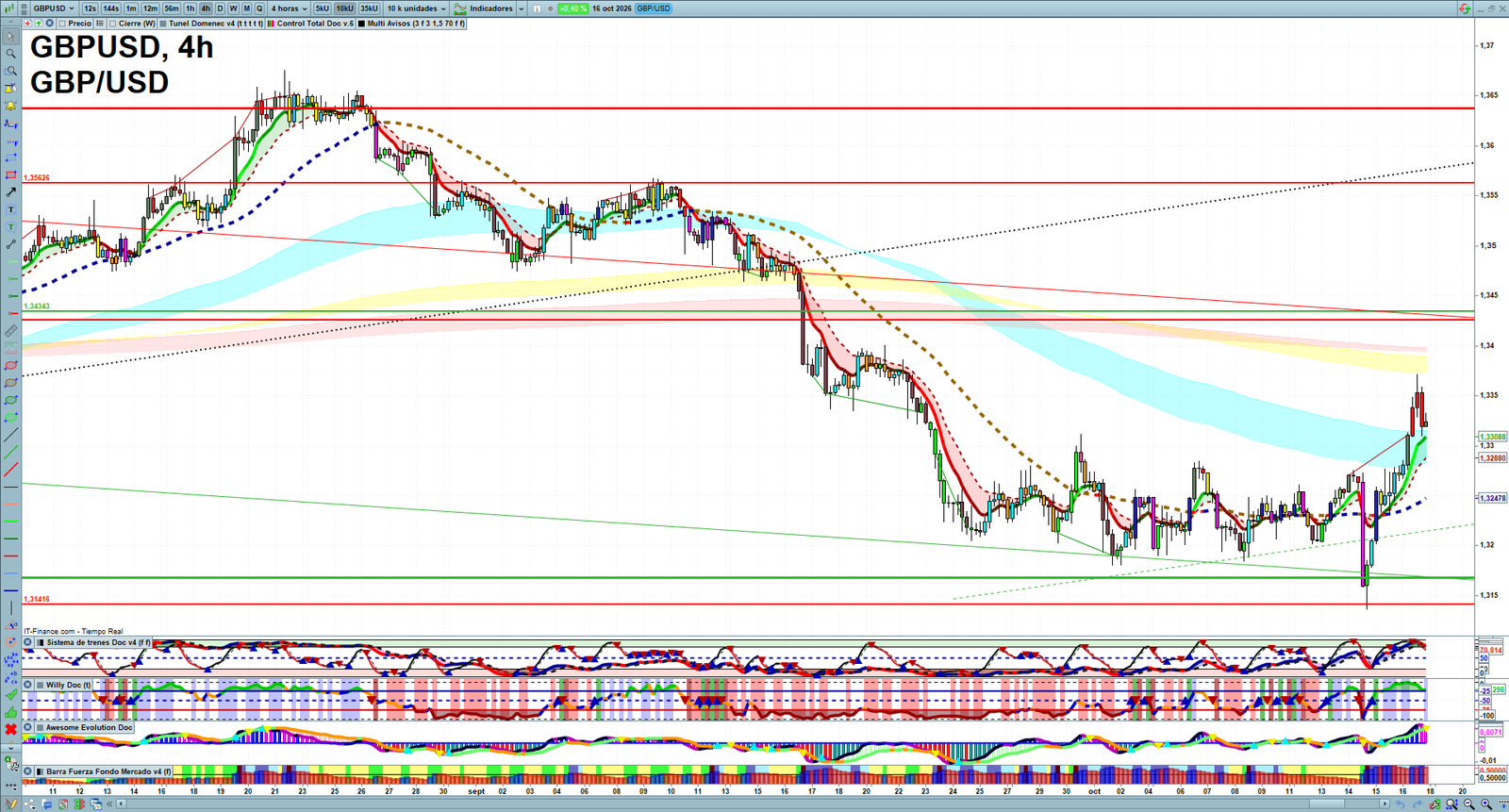Click the bottom scrollbar left arrow
This screenshot has height=812, width=1509.
tap(122, 804)
